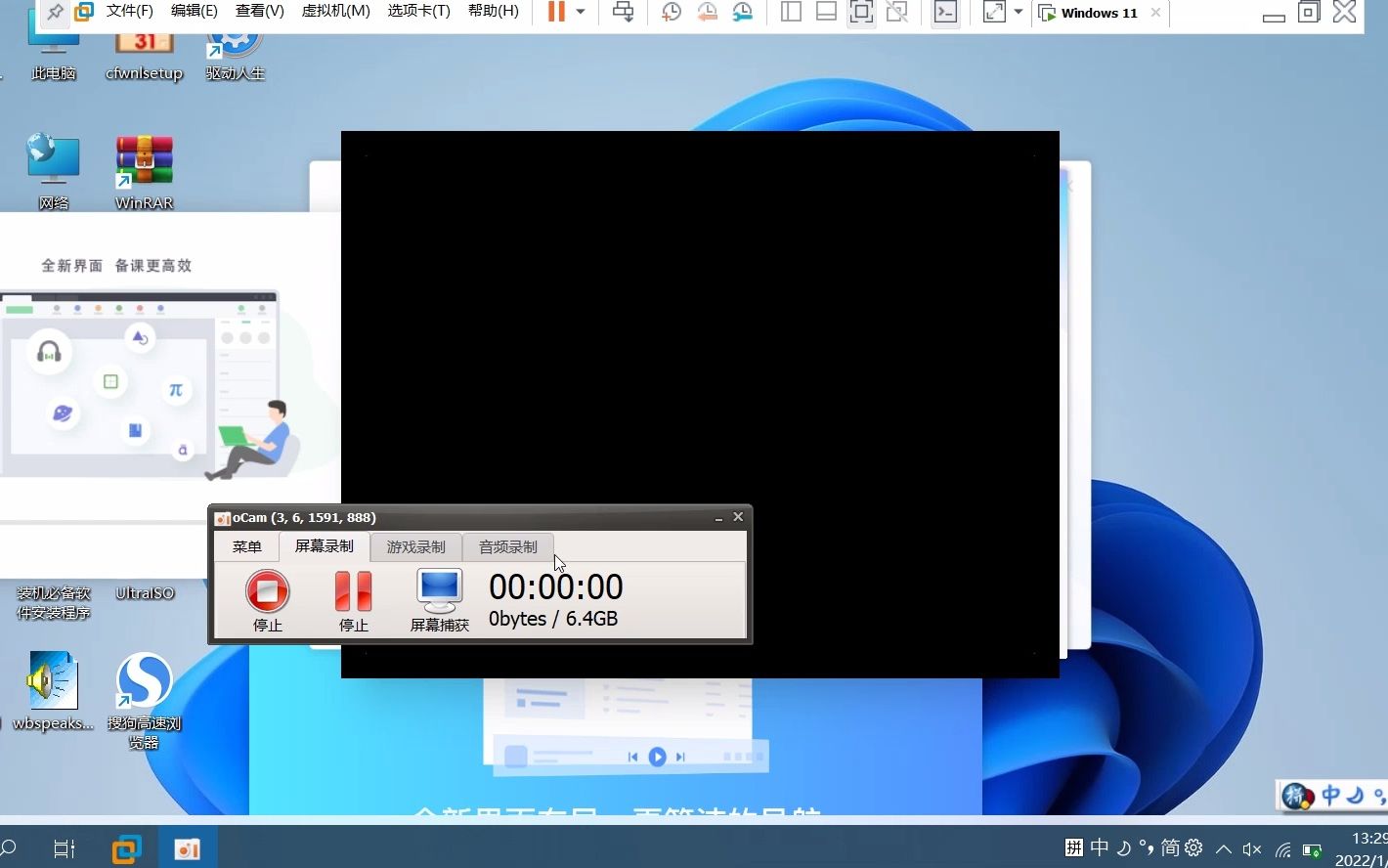Expand the dropdown next to the suspend button
Image resolution: width=1388 pixels, height=868 pixels.
pos(579,13)
